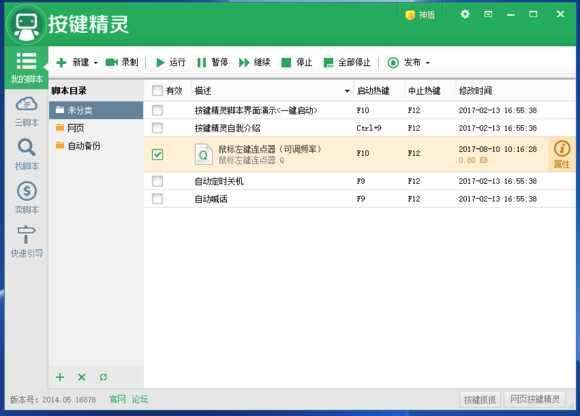Click the 新建 green plus icon
Image resolution: width=580 pixels, height=416 pixels.
click(61, 62)
